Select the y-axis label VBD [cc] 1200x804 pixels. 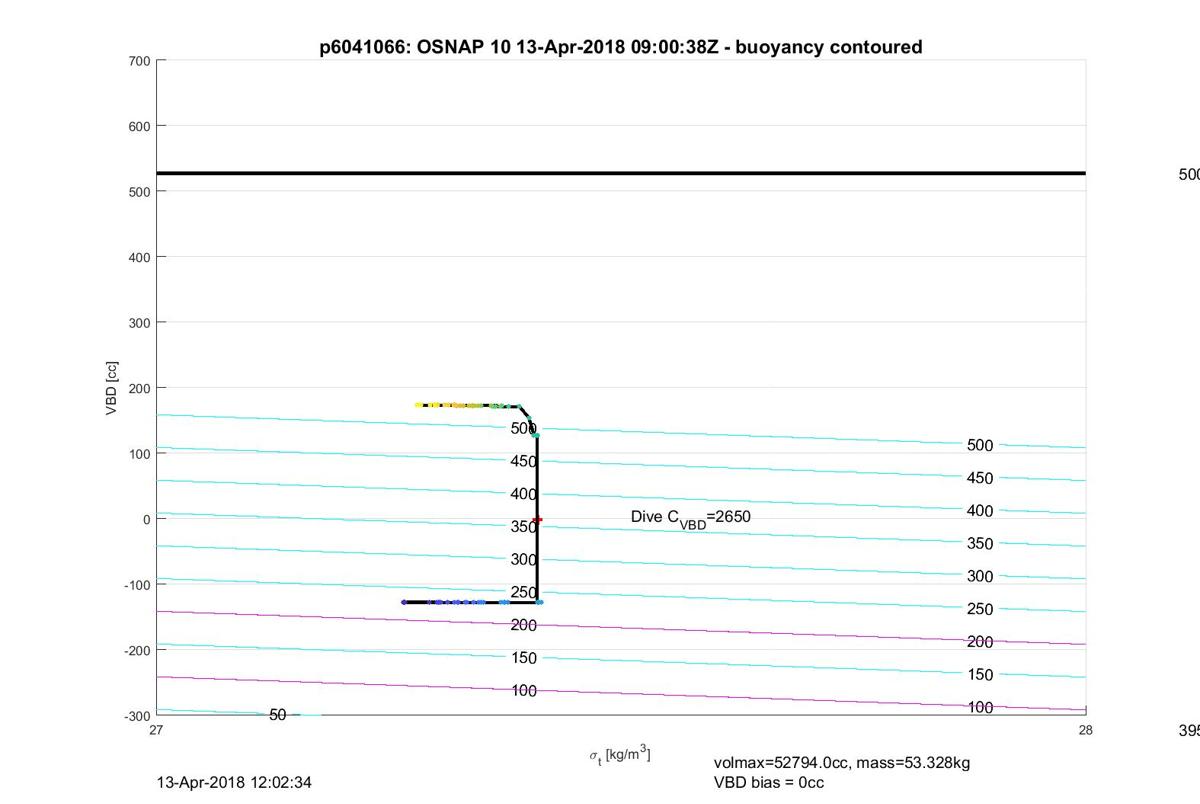[x=113, y=388]
